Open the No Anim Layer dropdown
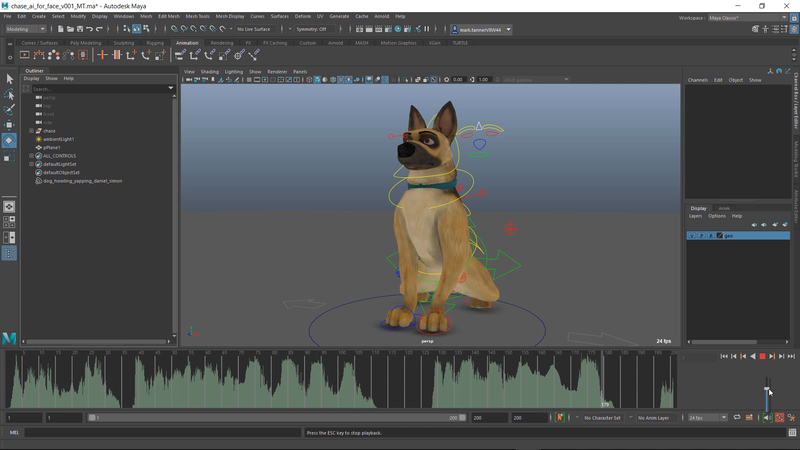The width and height of the screenshot is (800, 450). click(658, 417)
